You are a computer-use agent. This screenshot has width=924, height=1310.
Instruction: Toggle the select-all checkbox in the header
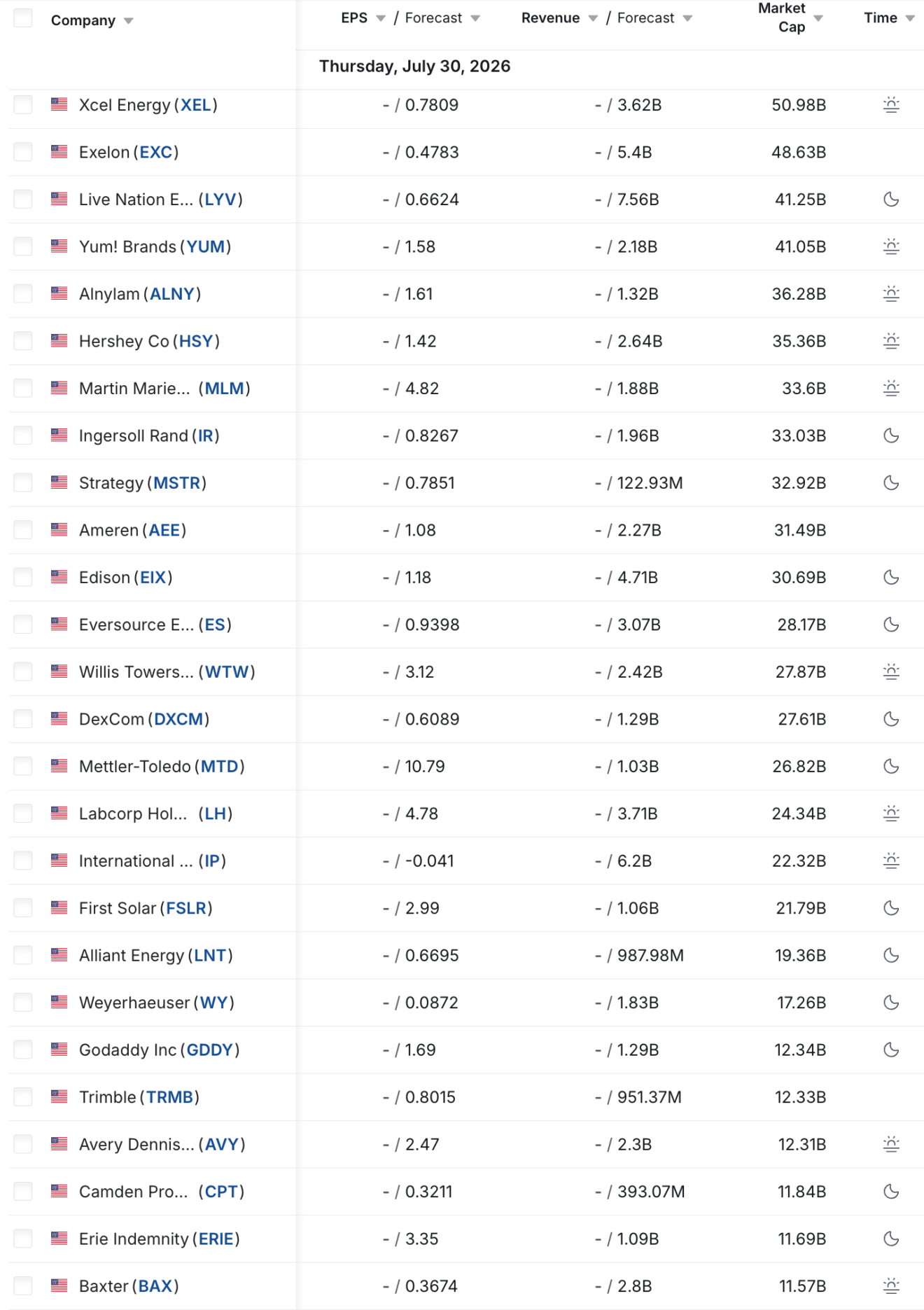pyautogui.click(x=23, y=18)
